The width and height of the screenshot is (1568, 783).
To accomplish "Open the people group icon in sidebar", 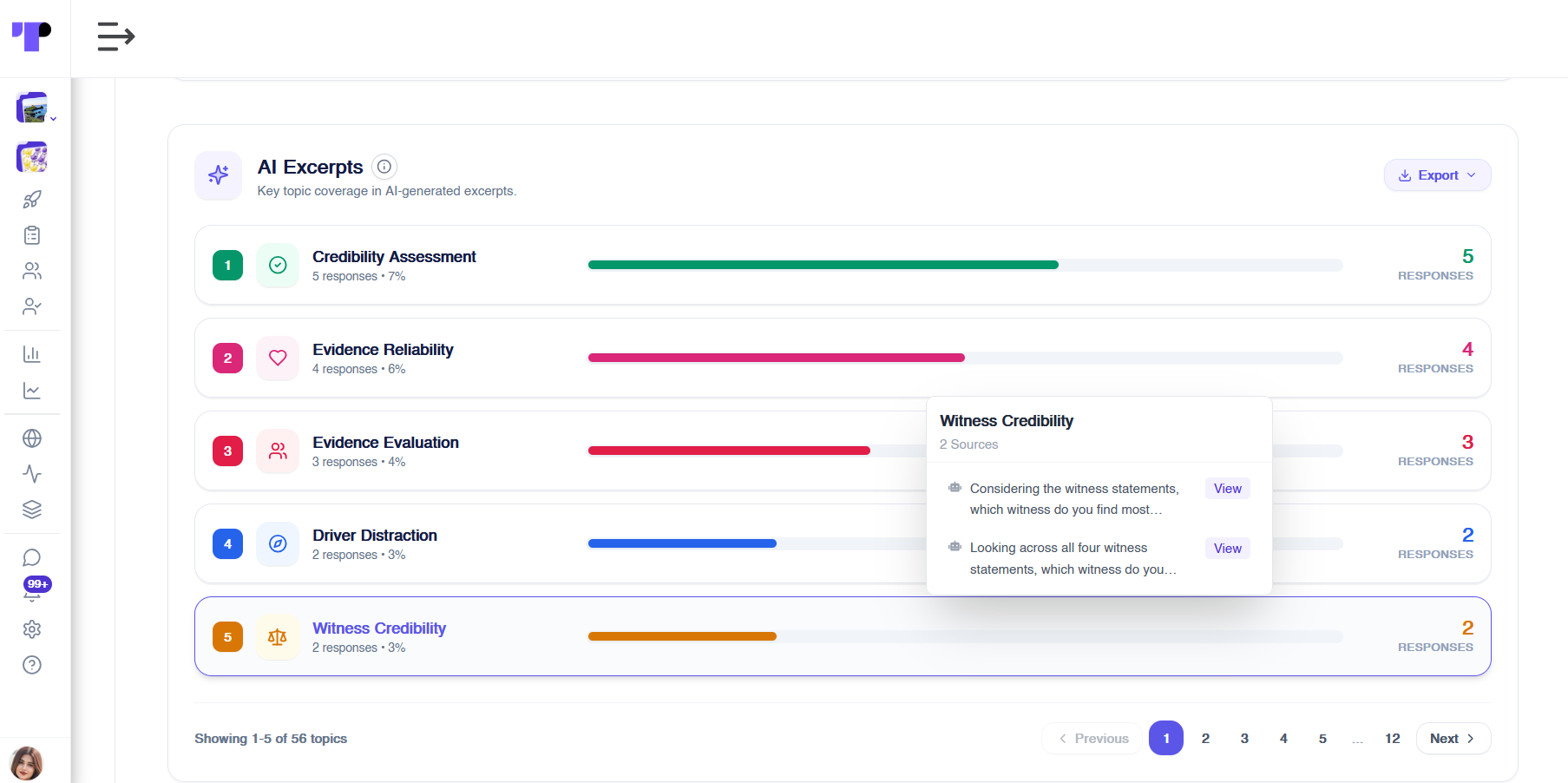I will tap(32, 271).
